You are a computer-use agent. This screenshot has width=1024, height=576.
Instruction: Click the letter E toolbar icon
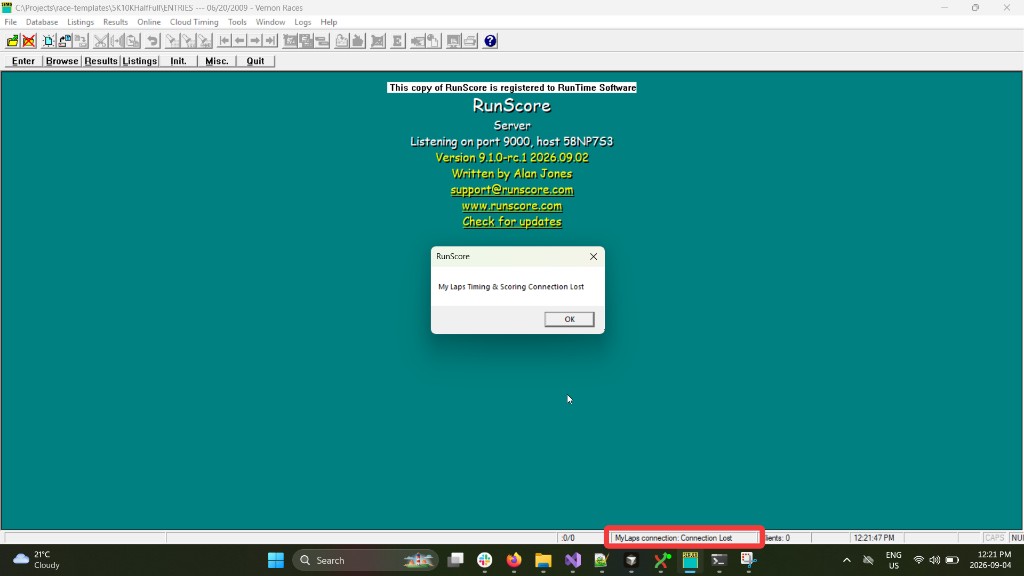397,41
